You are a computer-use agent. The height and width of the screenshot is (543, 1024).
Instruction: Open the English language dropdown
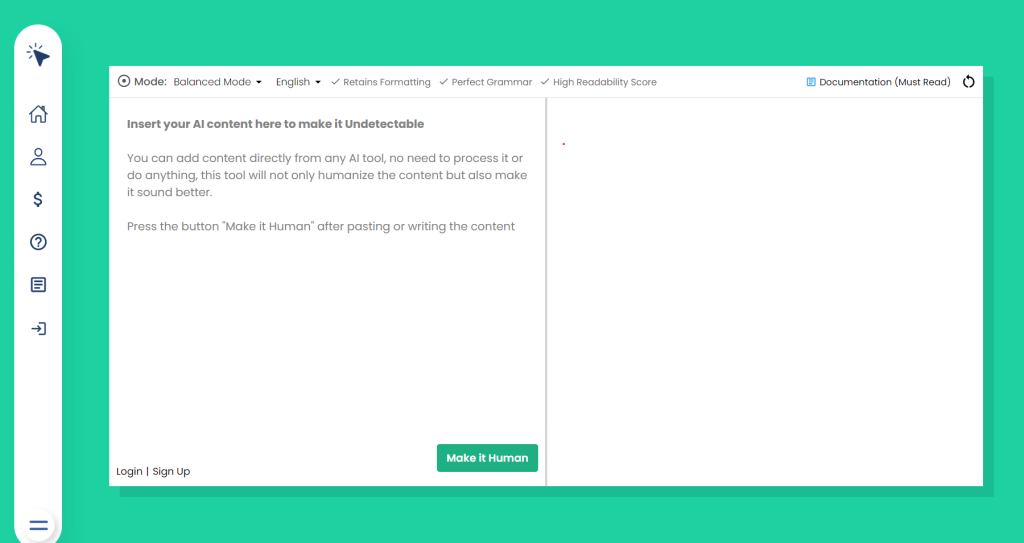click(x=298, y=82)
